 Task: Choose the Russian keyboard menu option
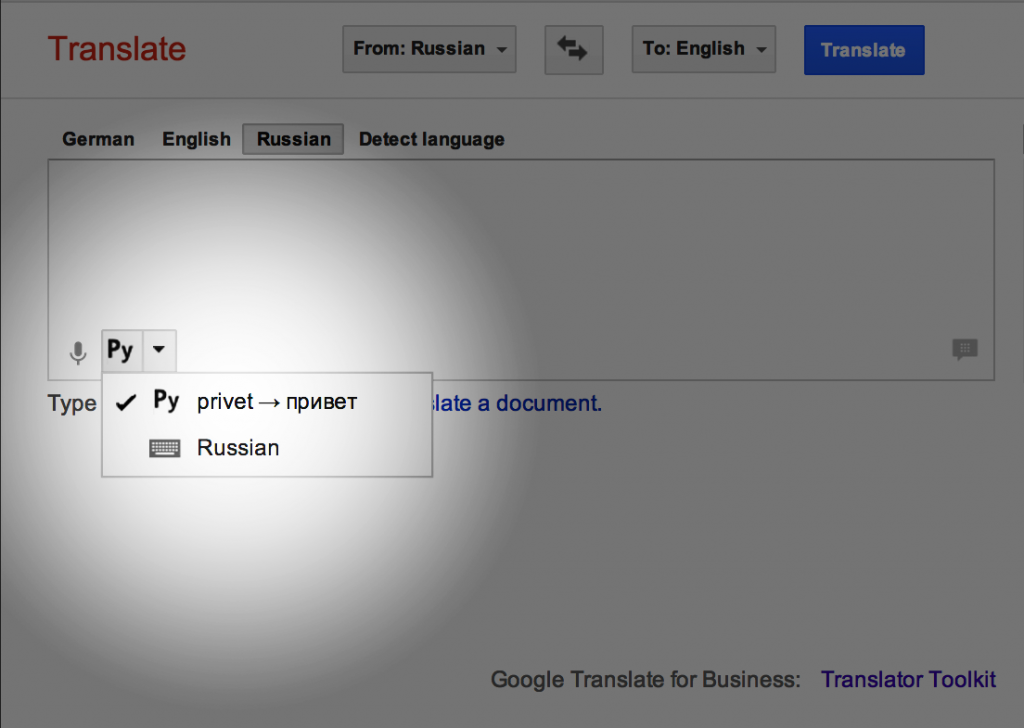click(238, 448)
